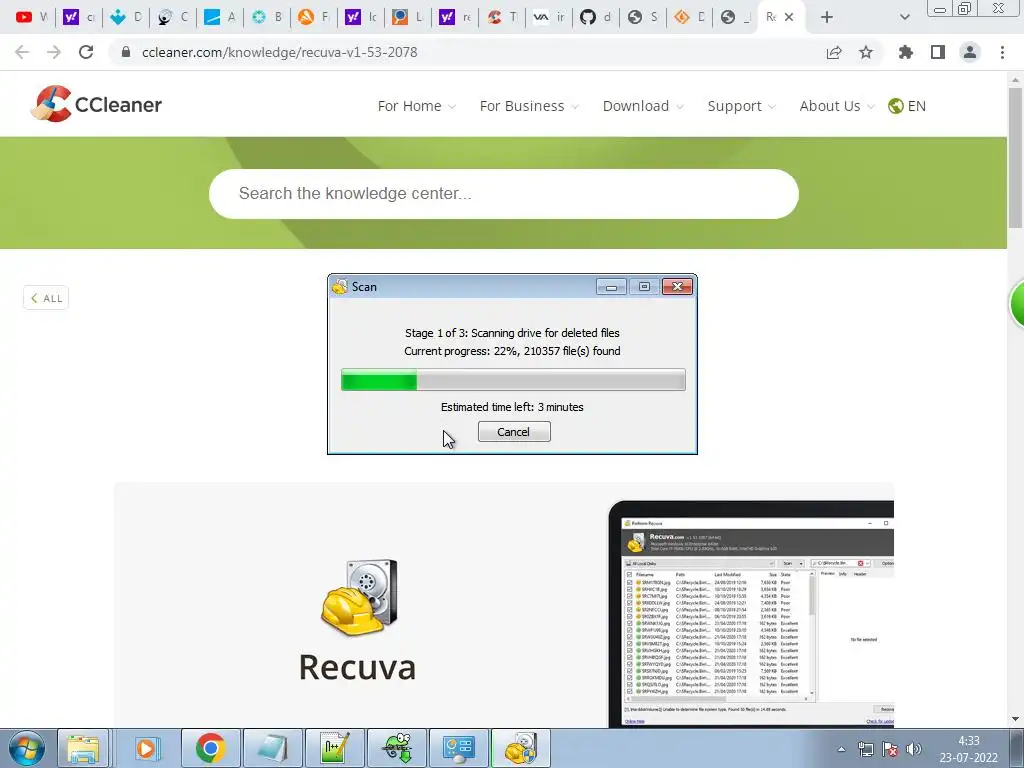Expand the For Home menu
Image resolution: width=1024 pixels, height=768 pixels.
click(x=417, y=106)
